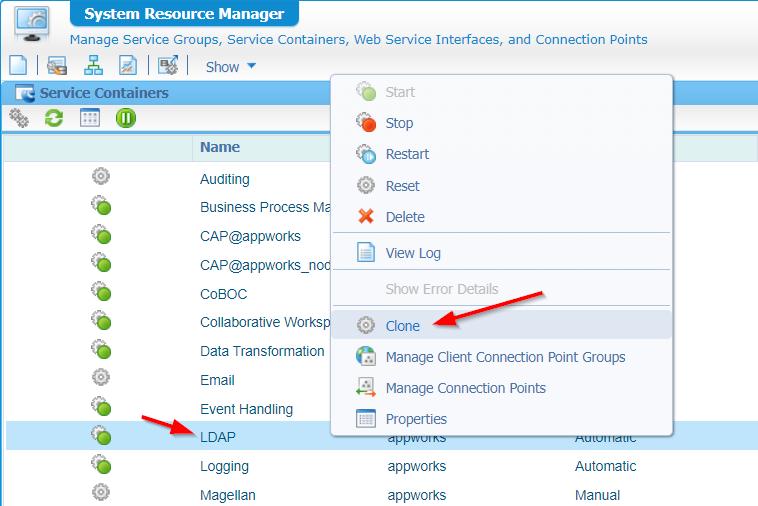
Task: Click the Name column header
Action: click(x=220, y=147)
